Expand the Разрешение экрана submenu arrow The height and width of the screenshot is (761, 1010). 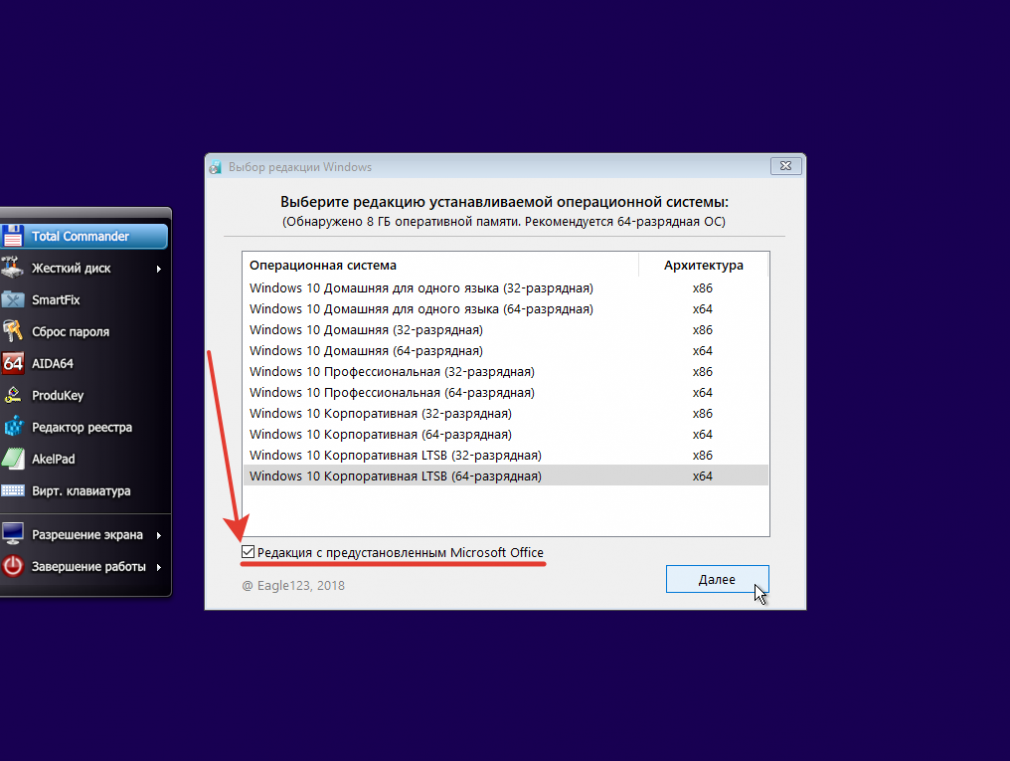coord(158,535)
